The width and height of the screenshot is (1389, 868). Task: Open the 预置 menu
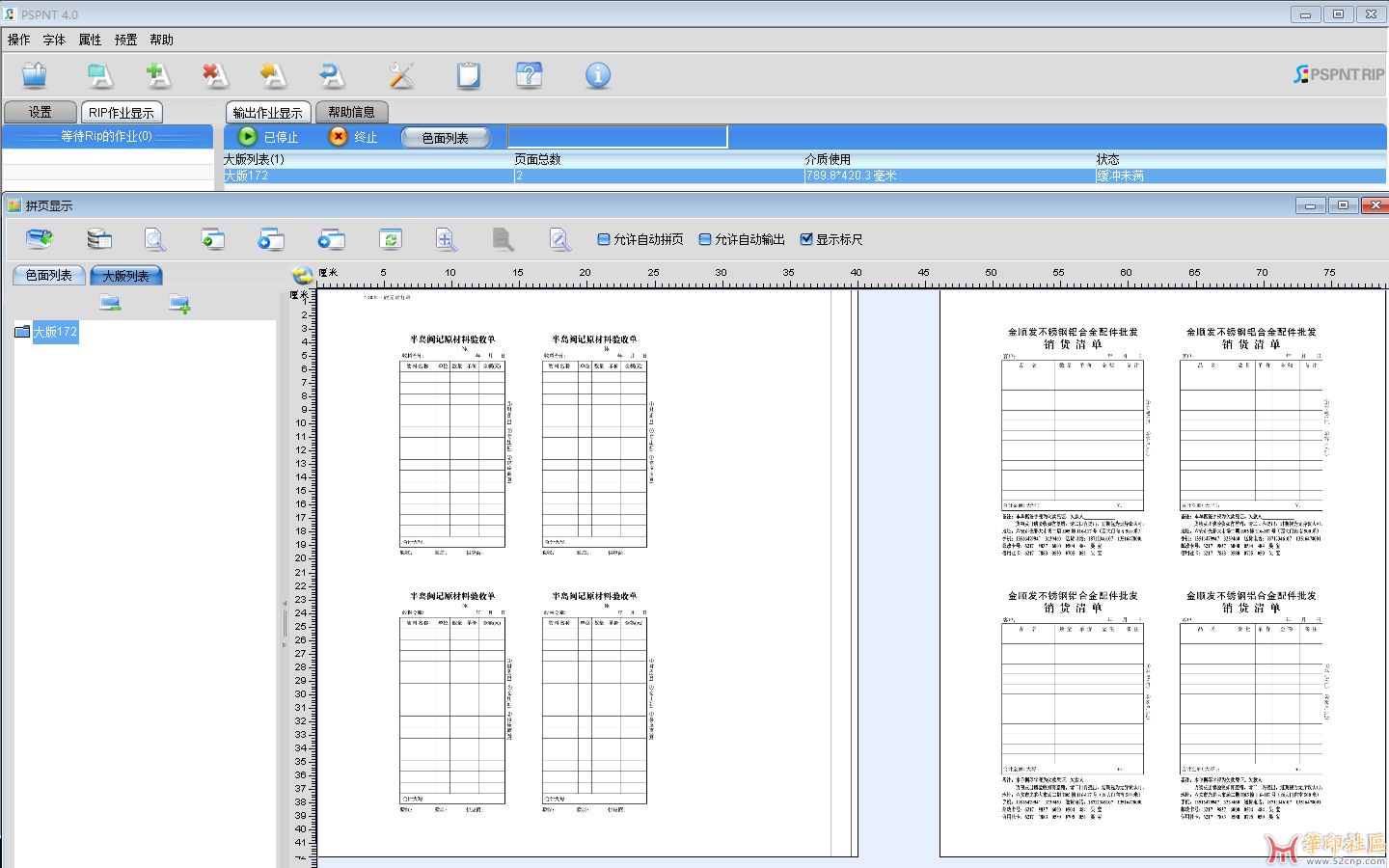[125, 40]
